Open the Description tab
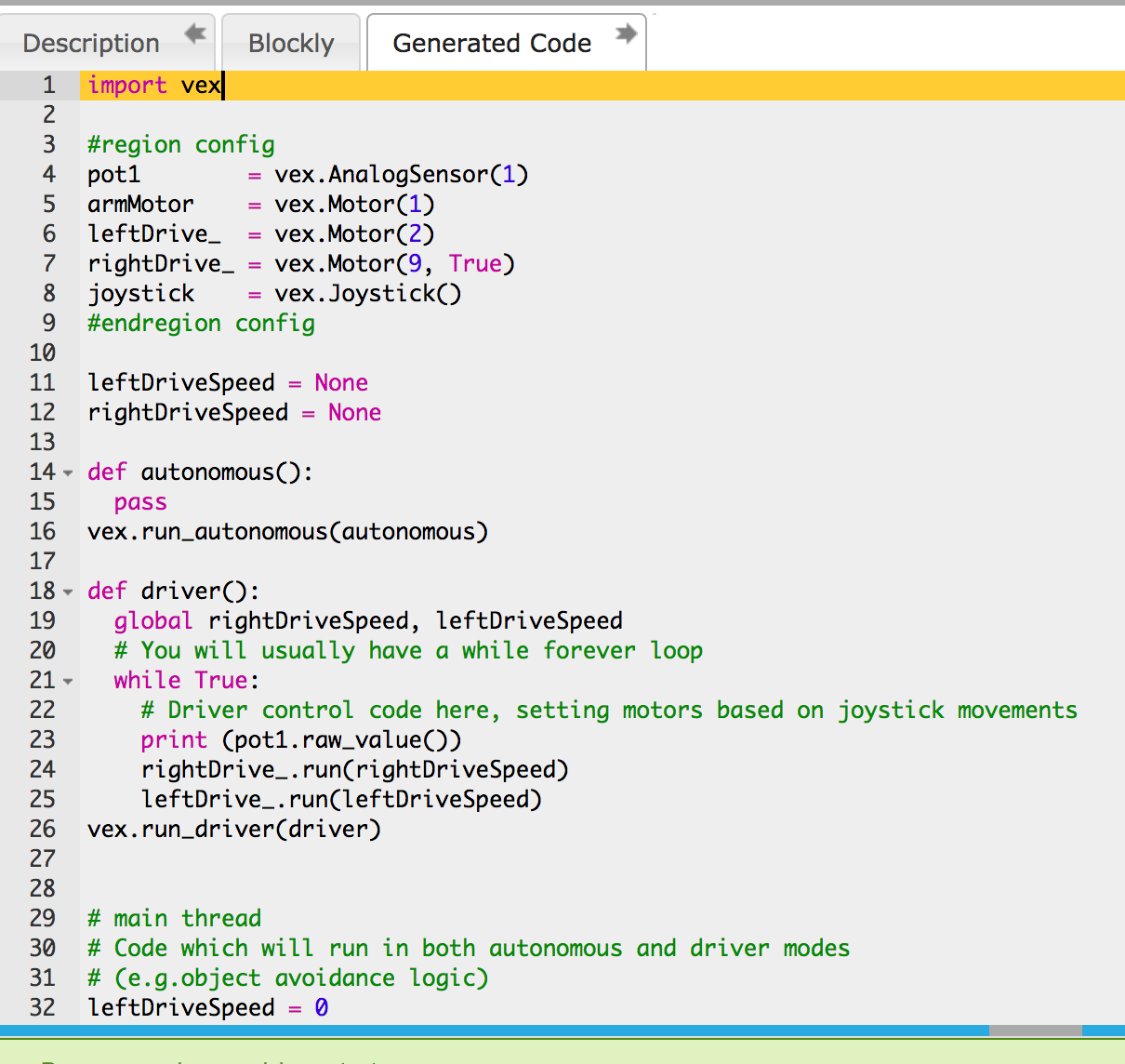 (91, 43)
